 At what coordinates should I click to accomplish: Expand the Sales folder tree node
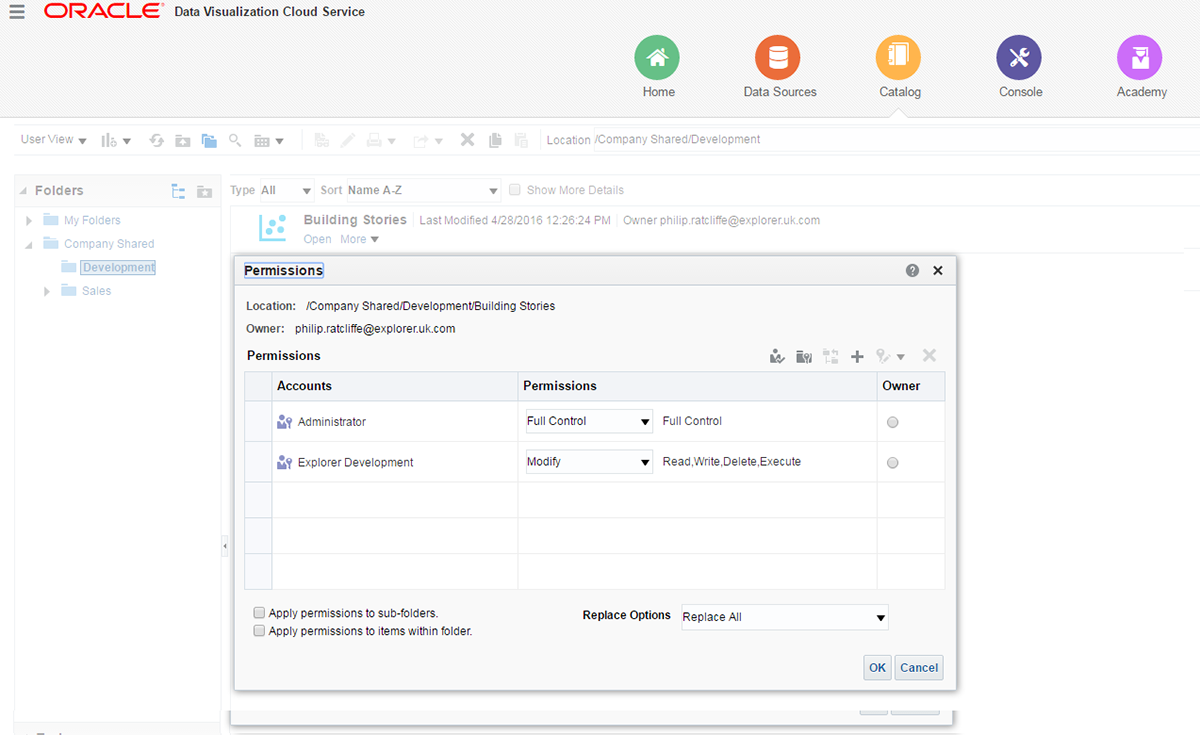[47, 291]
